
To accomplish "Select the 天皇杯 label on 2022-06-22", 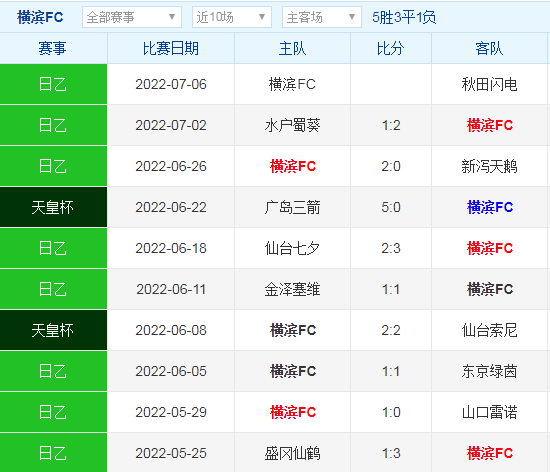I will (x=53, y=207).
